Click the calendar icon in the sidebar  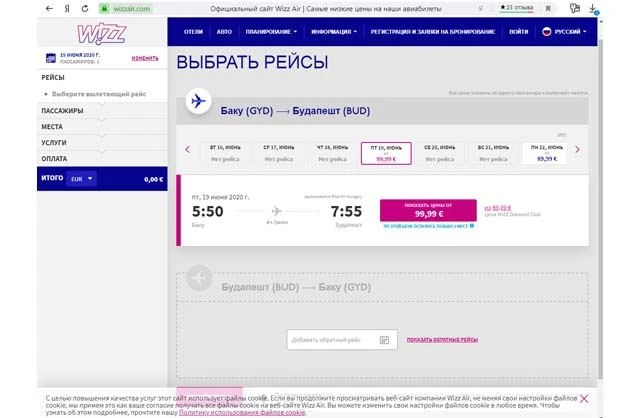(51, 58)
